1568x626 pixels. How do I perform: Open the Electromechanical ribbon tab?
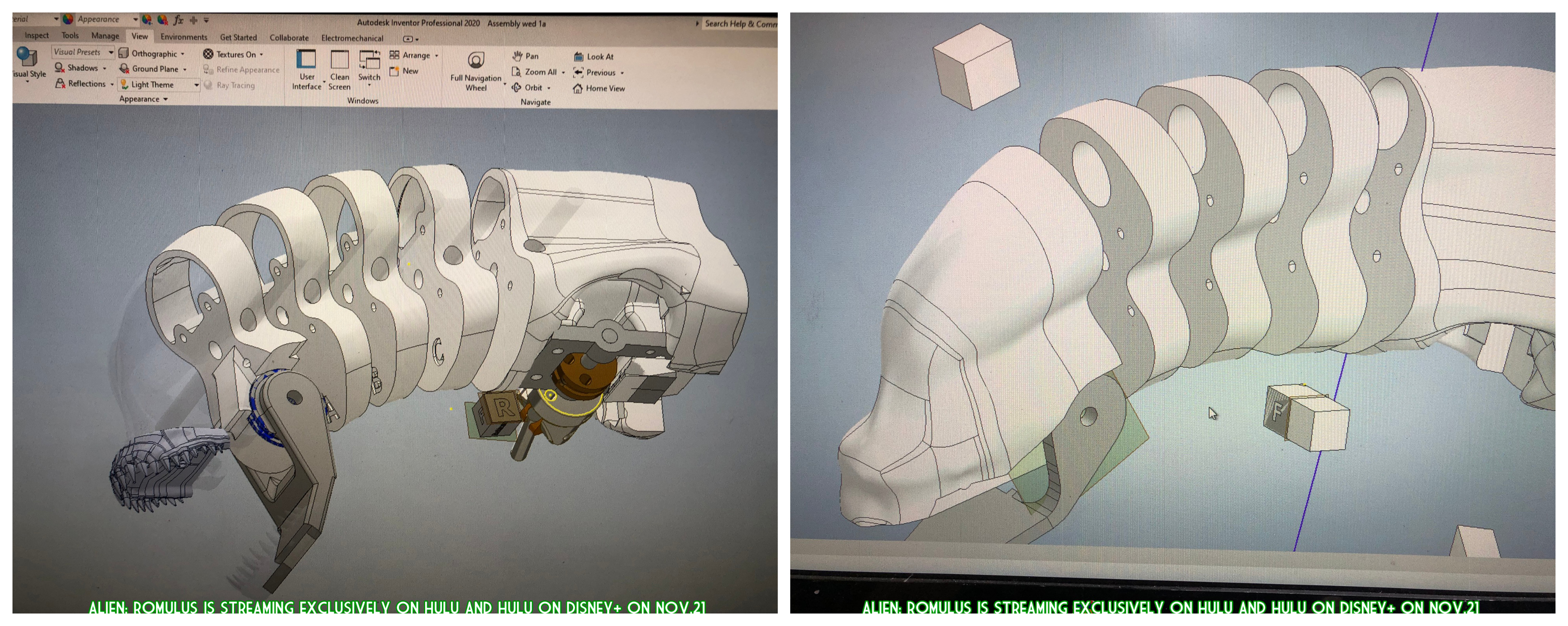[x=353, y=38]
